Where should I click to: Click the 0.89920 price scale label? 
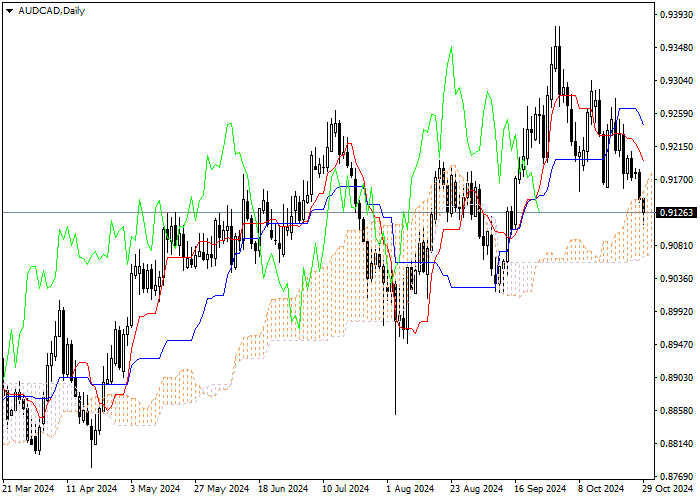[x=677, y=312]
